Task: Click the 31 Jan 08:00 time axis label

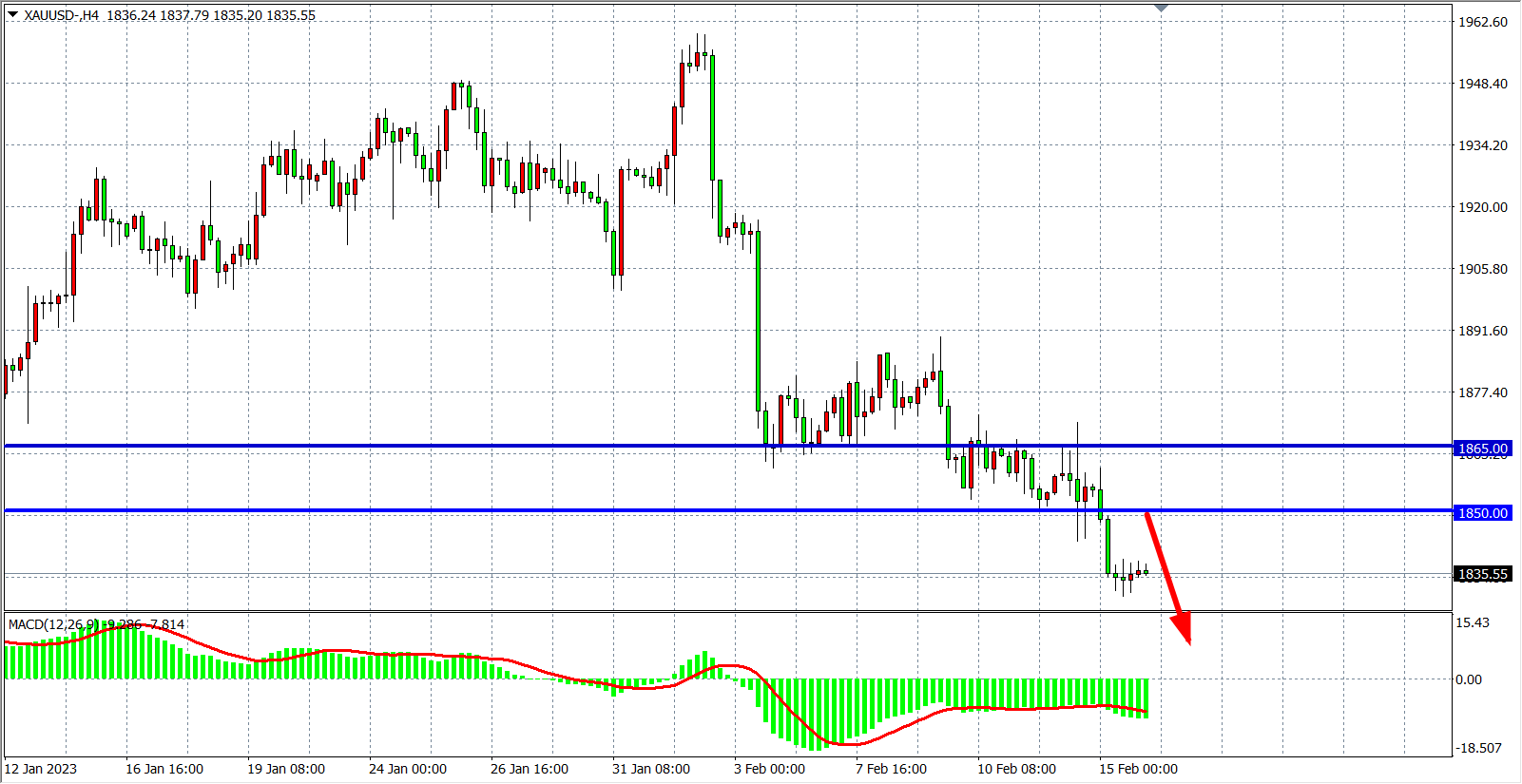Action: (650, 769)
